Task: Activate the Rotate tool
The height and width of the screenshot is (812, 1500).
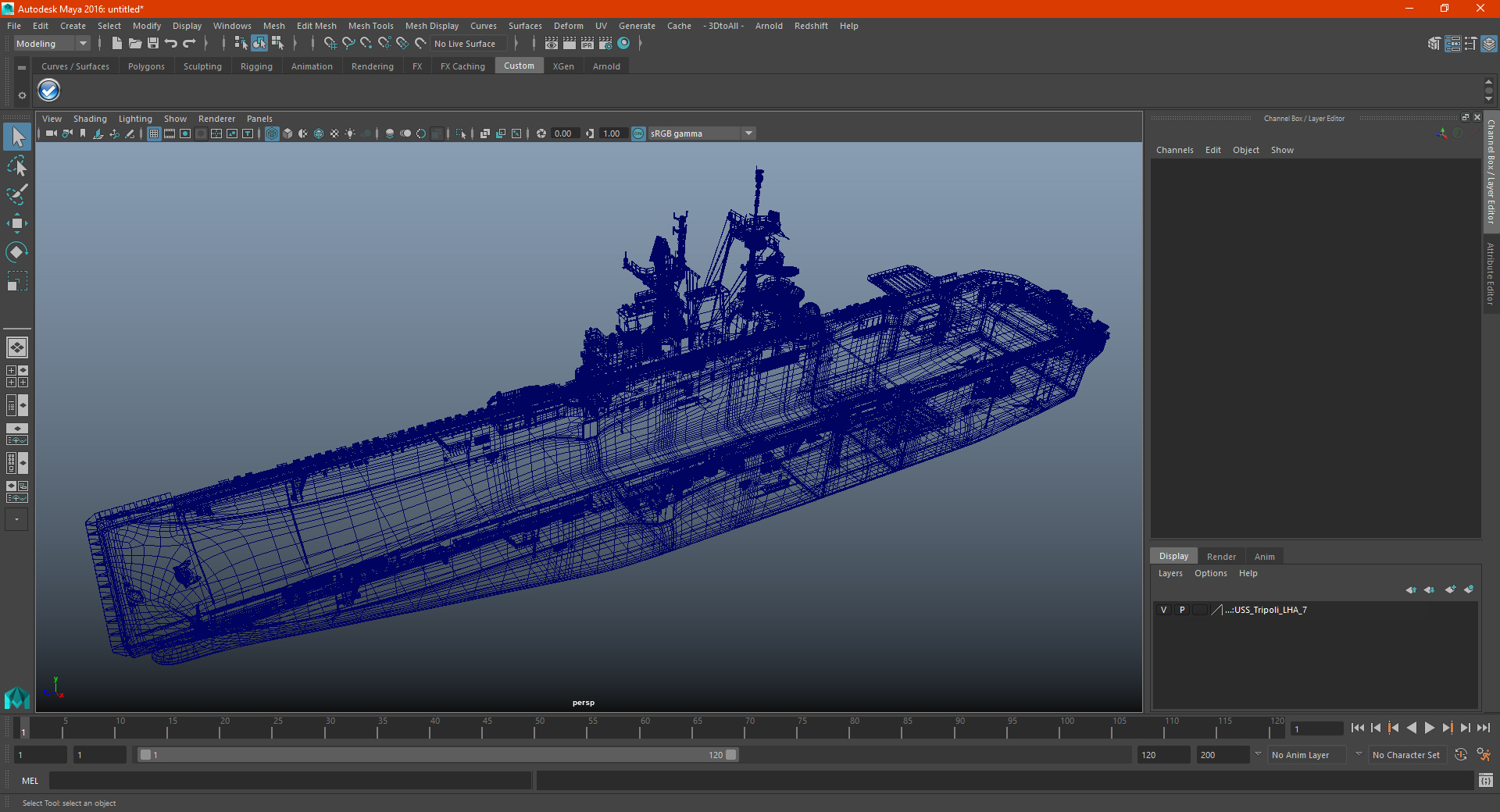Action: 16,252
